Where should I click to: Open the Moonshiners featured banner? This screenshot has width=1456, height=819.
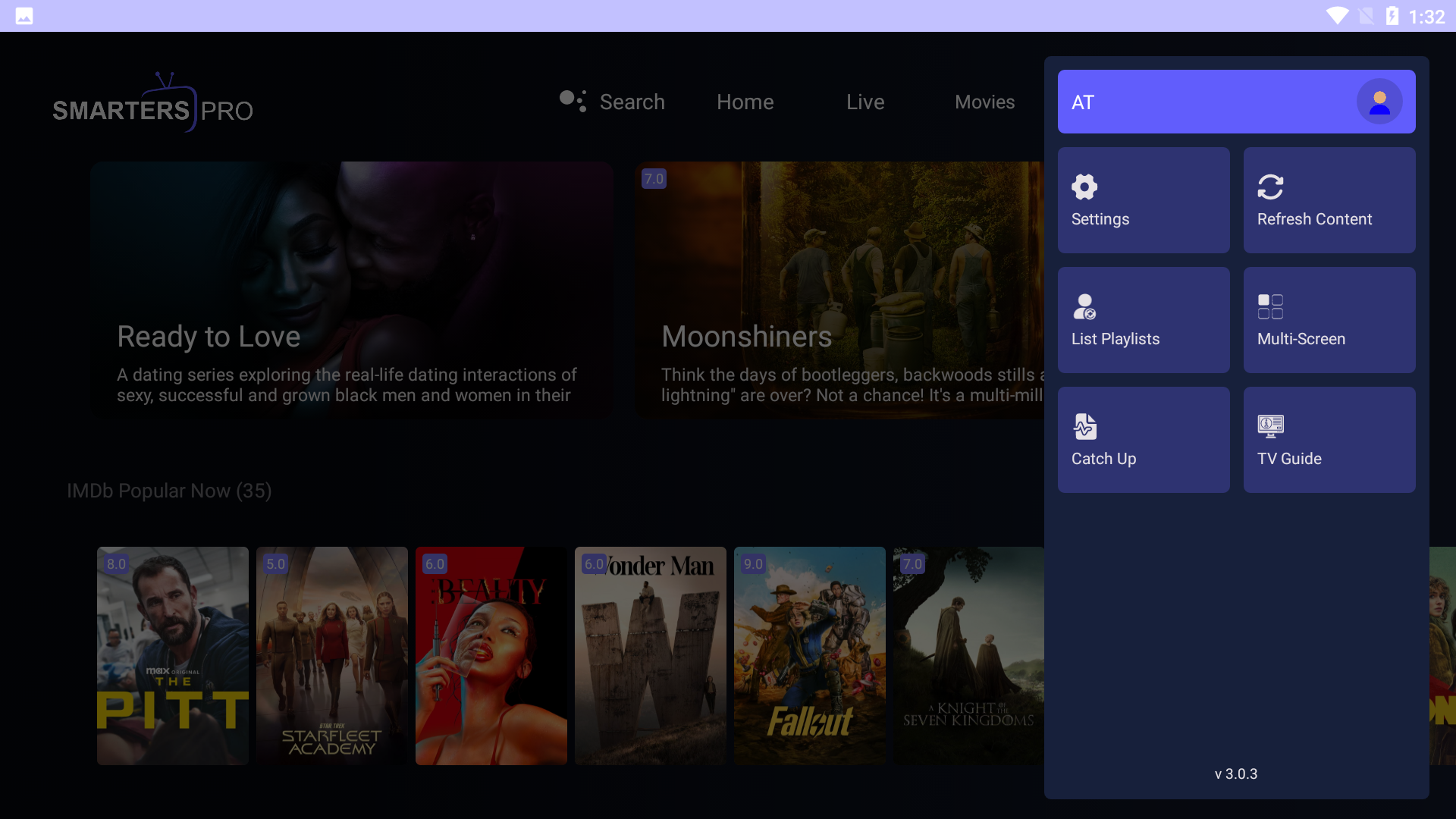click(839, 290)
